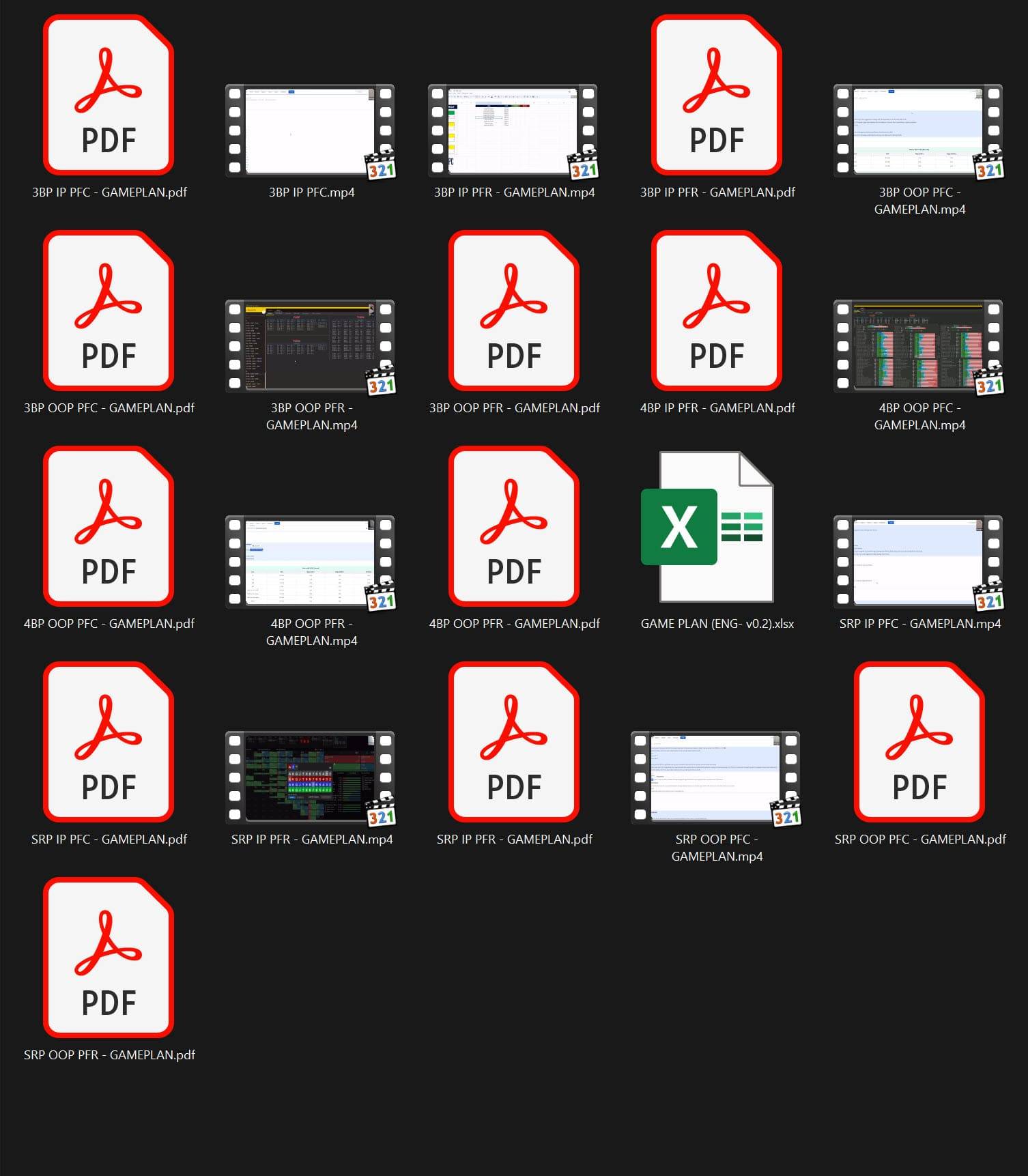Select the SRP IP PFR - GAMEPLAN.pdf icon

pyautogui.click(x=514, y=742)
